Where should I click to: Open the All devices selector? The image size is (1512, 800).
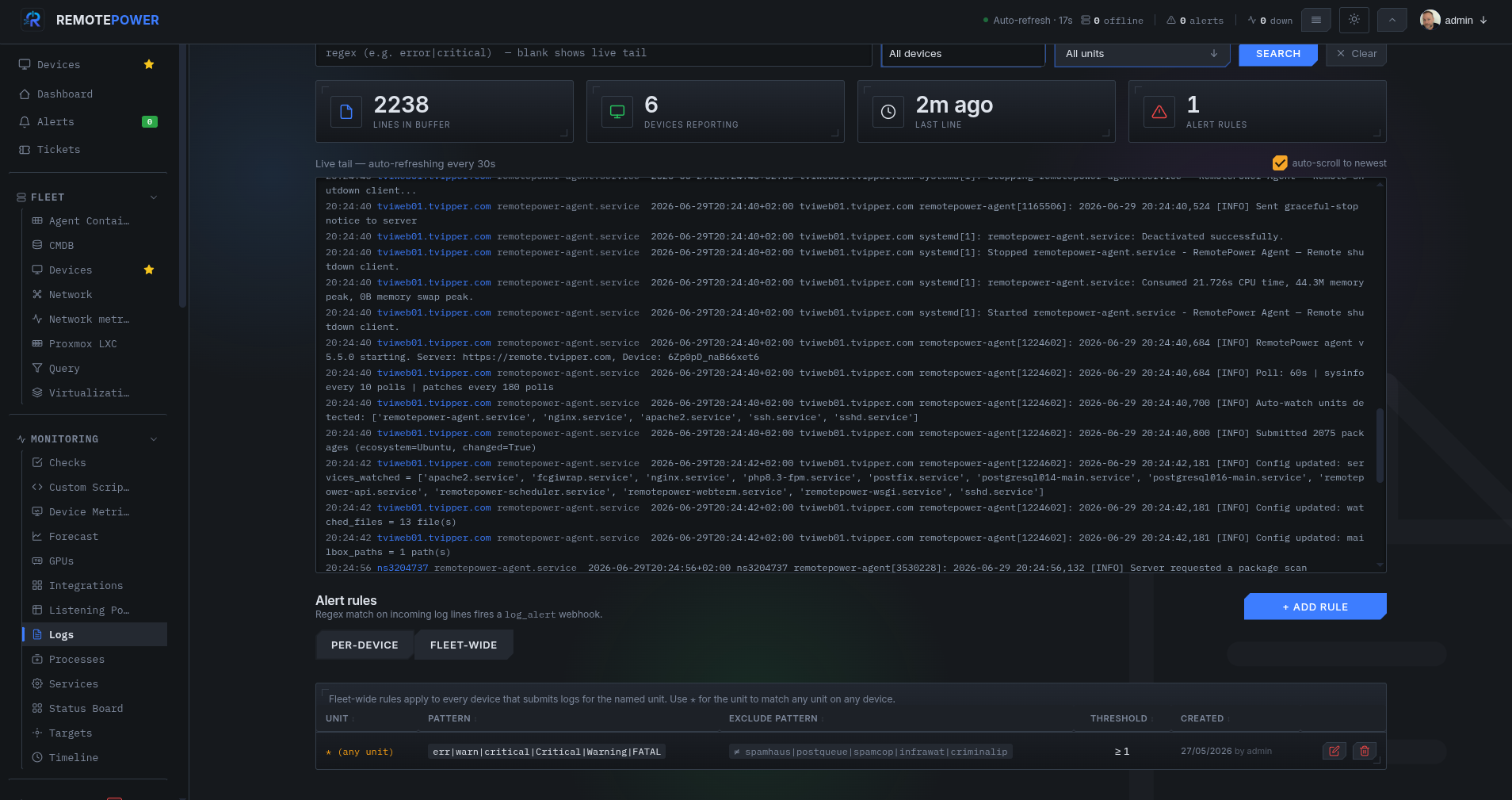964,54
